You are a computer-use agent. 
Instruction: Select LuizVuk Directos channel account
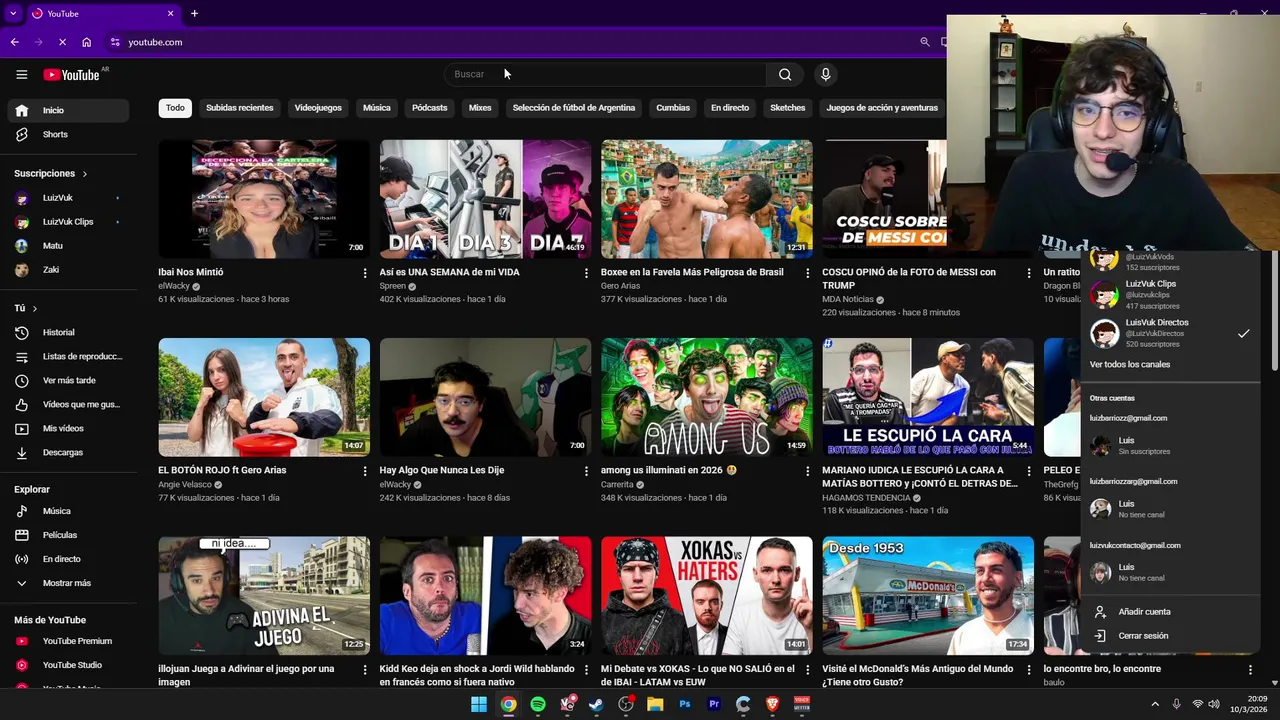tap(1170, 333)
